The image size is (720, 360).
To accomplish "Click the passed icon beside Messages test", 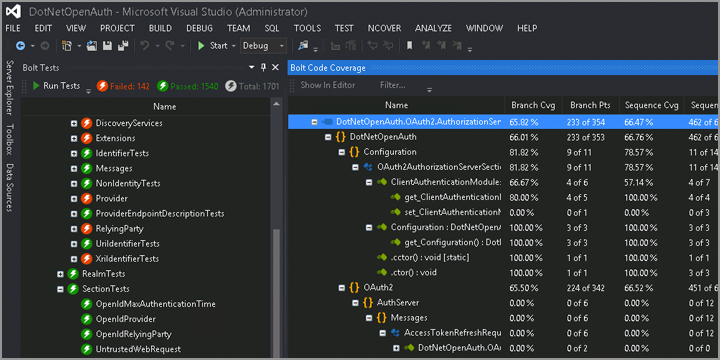I will (87, 169).
